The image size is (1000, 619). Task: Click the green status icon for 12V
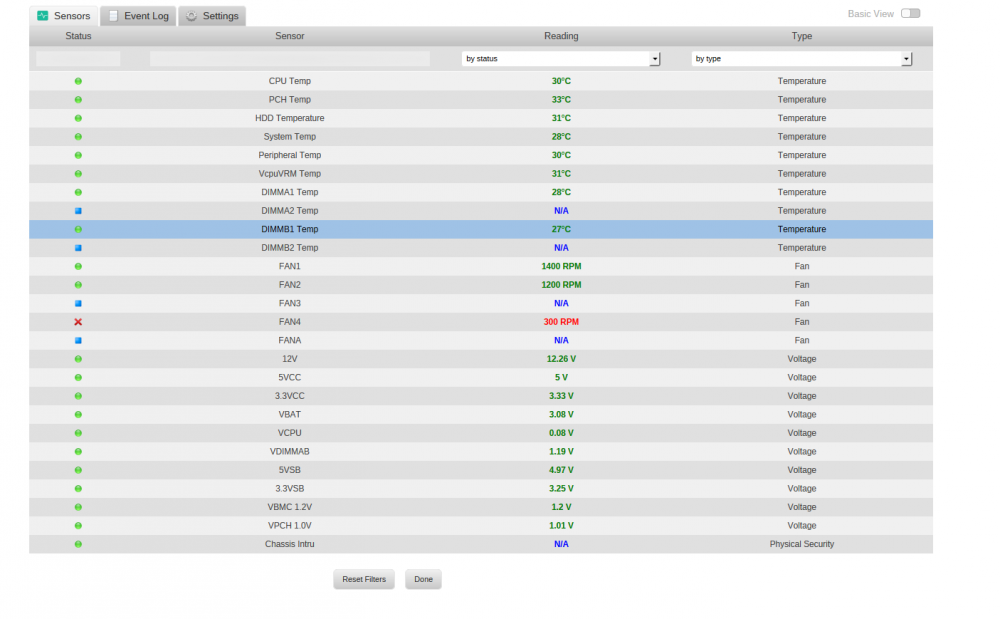click(x=78, y=359)
